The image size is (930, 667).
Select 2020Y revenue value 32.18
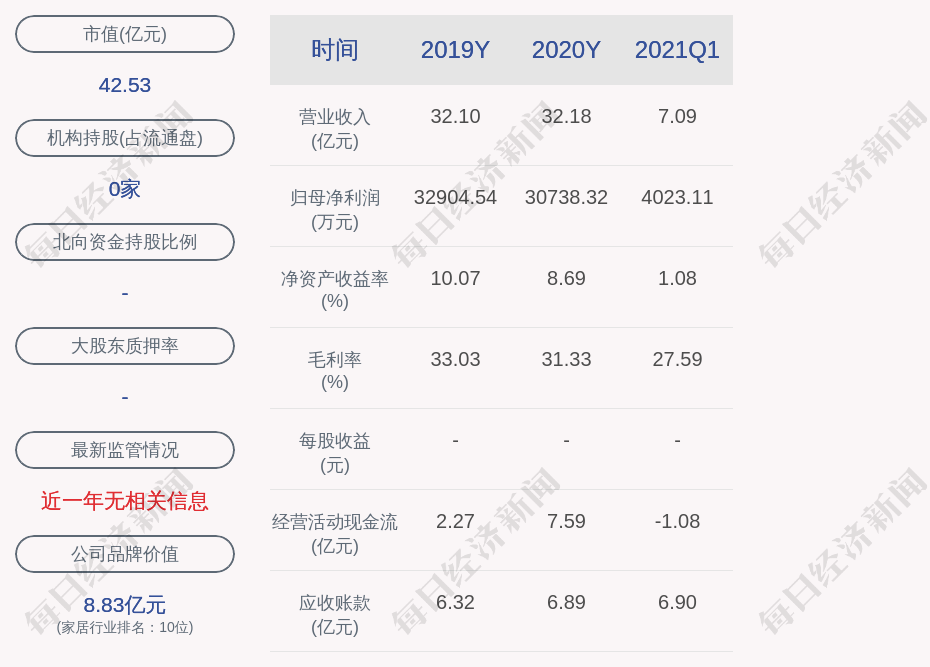(566, 116)
